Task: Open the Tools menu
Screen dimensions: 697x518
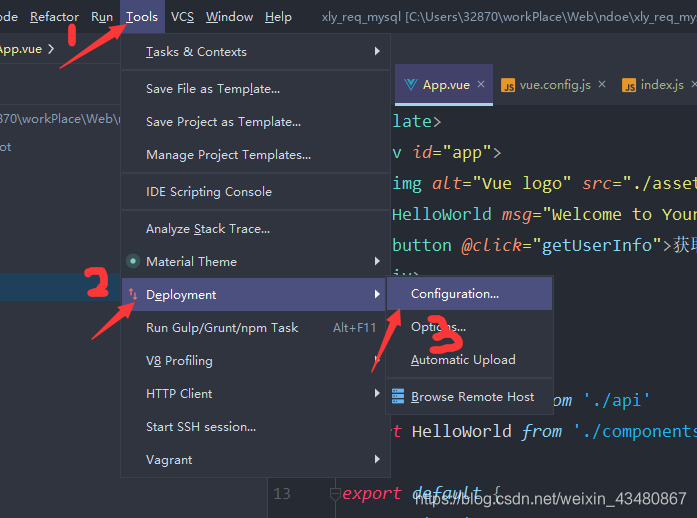Action: coord(142,17)
